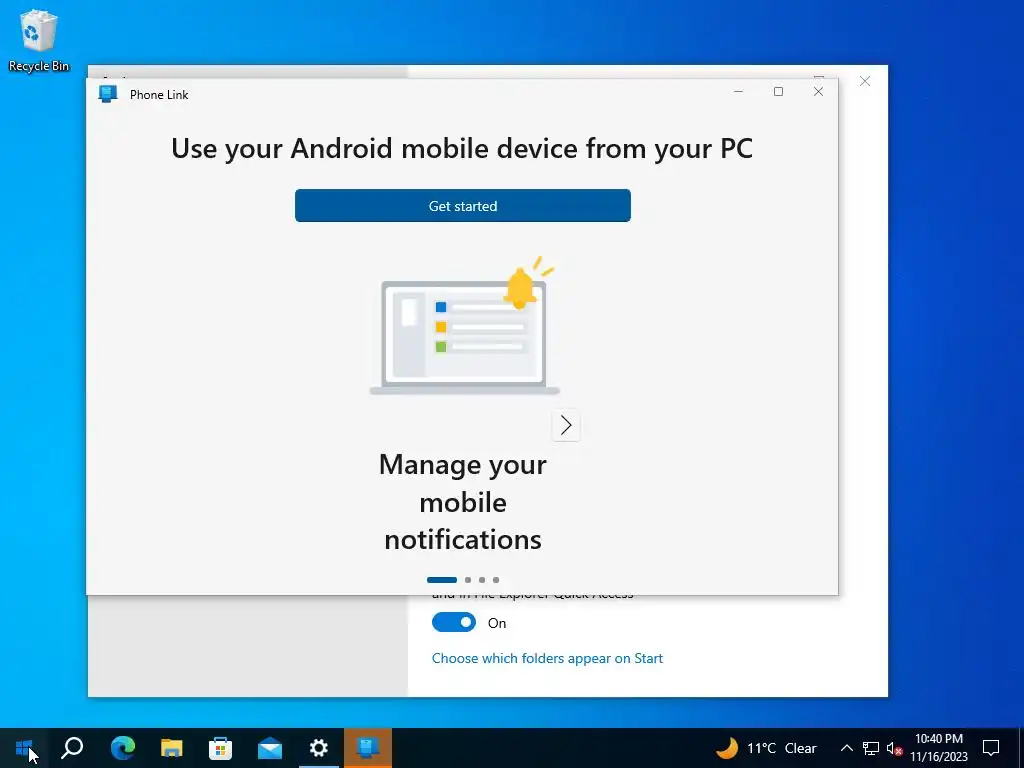The height and width of the screenshot is (768, 1024).
Task: Minimize the Phone Link window
Action: click(x=739, y=91)
